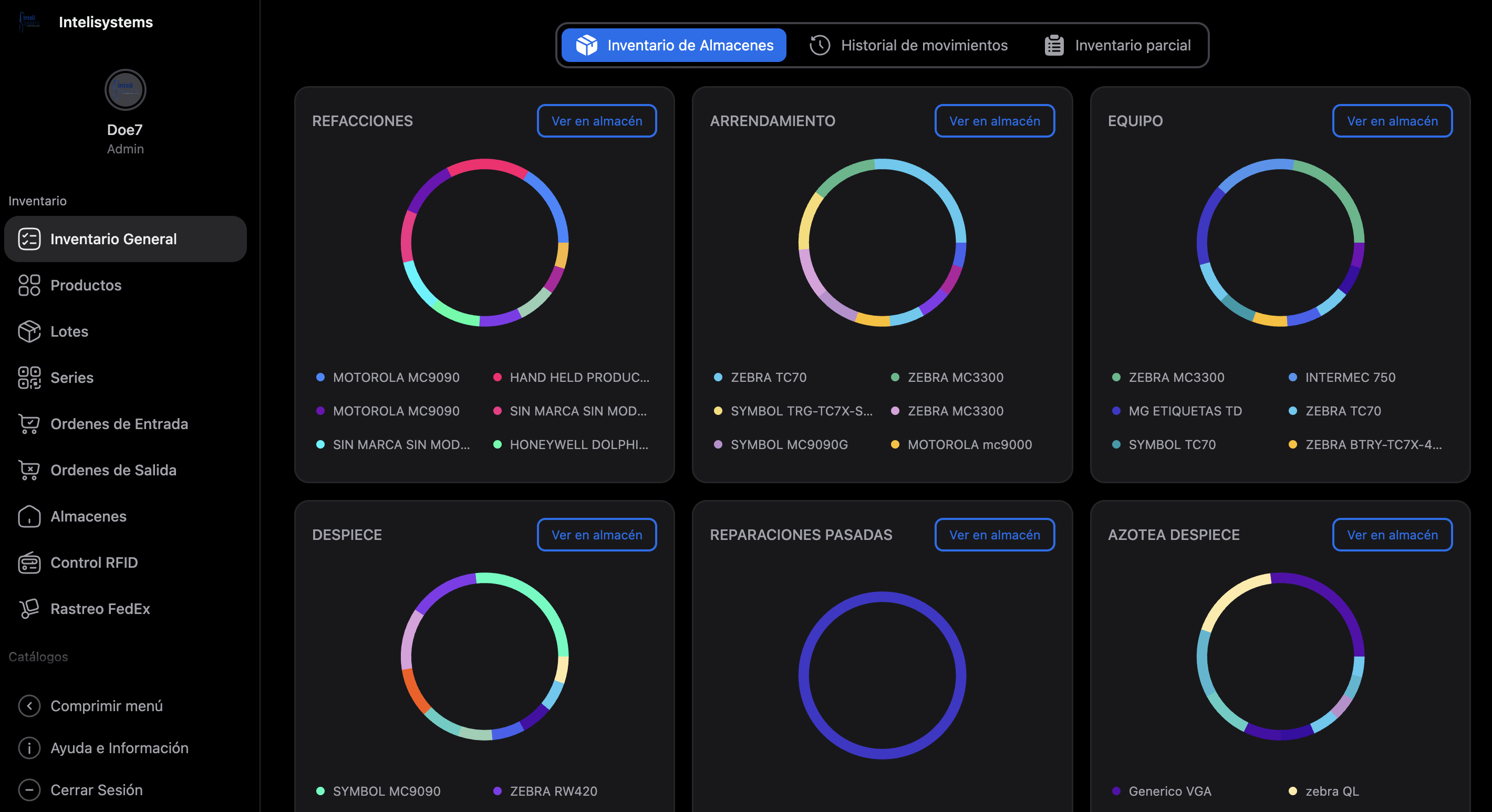The width and height of the screenshot is (1492, 812).
Task: Open Inventario General in sidebar
Action: (x=126, y=239)
